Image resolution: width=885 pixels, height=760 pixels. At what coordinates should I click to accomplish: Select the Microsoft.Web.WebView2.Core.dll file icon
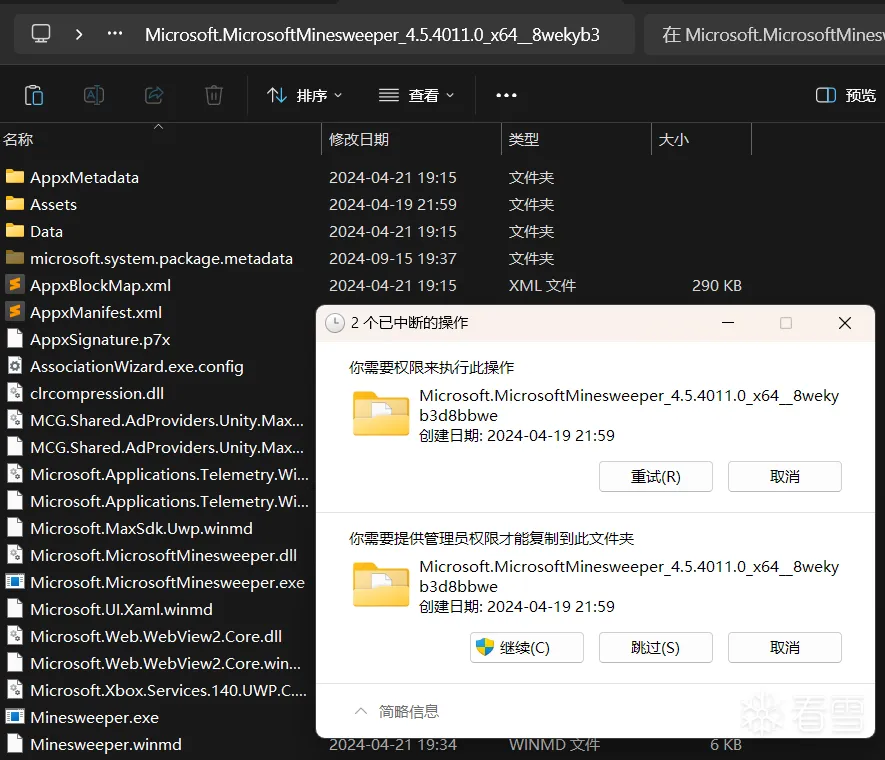click(x=15, y=636)
